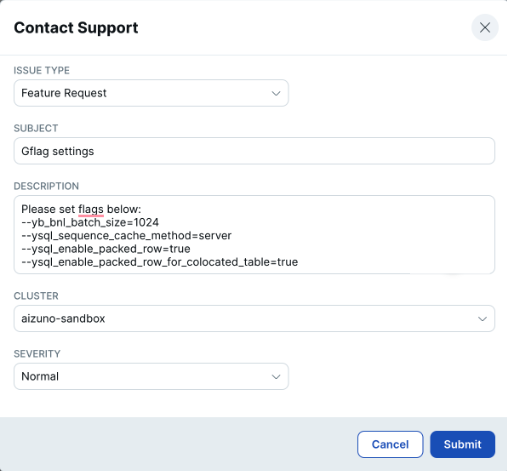Focus the Subject field containing Gflag settings
This screenshot has width=507, height=471.
tap(254, 151)
